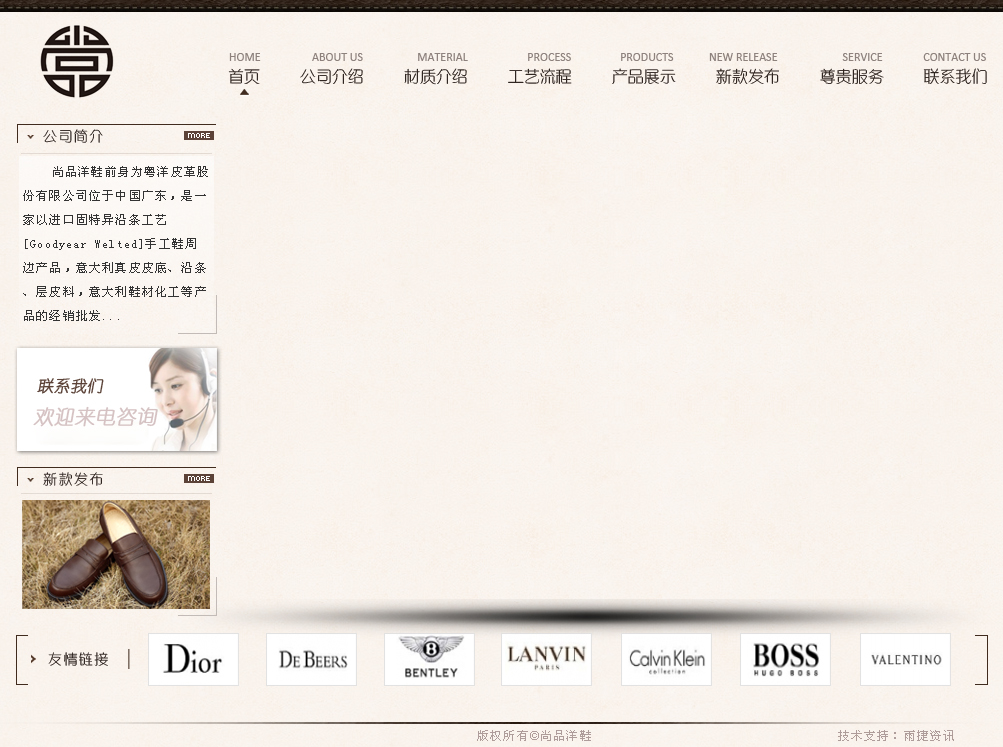
Task: Click MORE button in 新款发布 section
Action: tap(198, 479)
